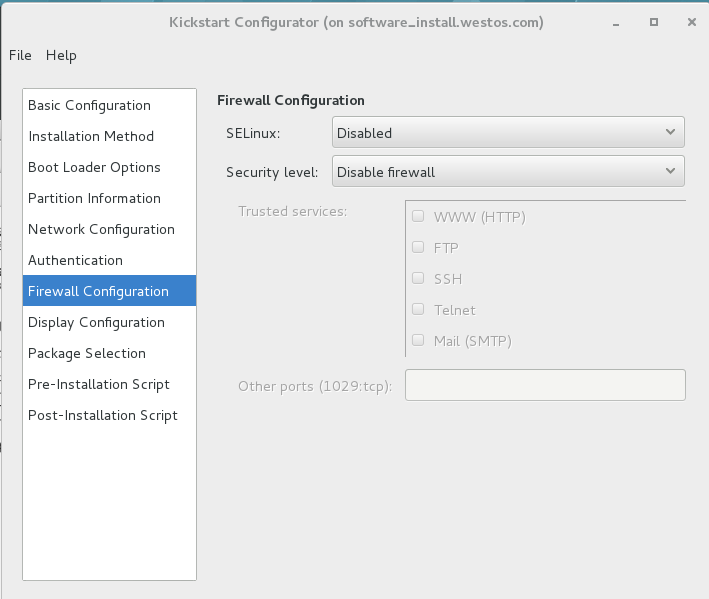Select Basic Configuration in sidebar
Screen dimensions: 709x599
coord(89,105)
